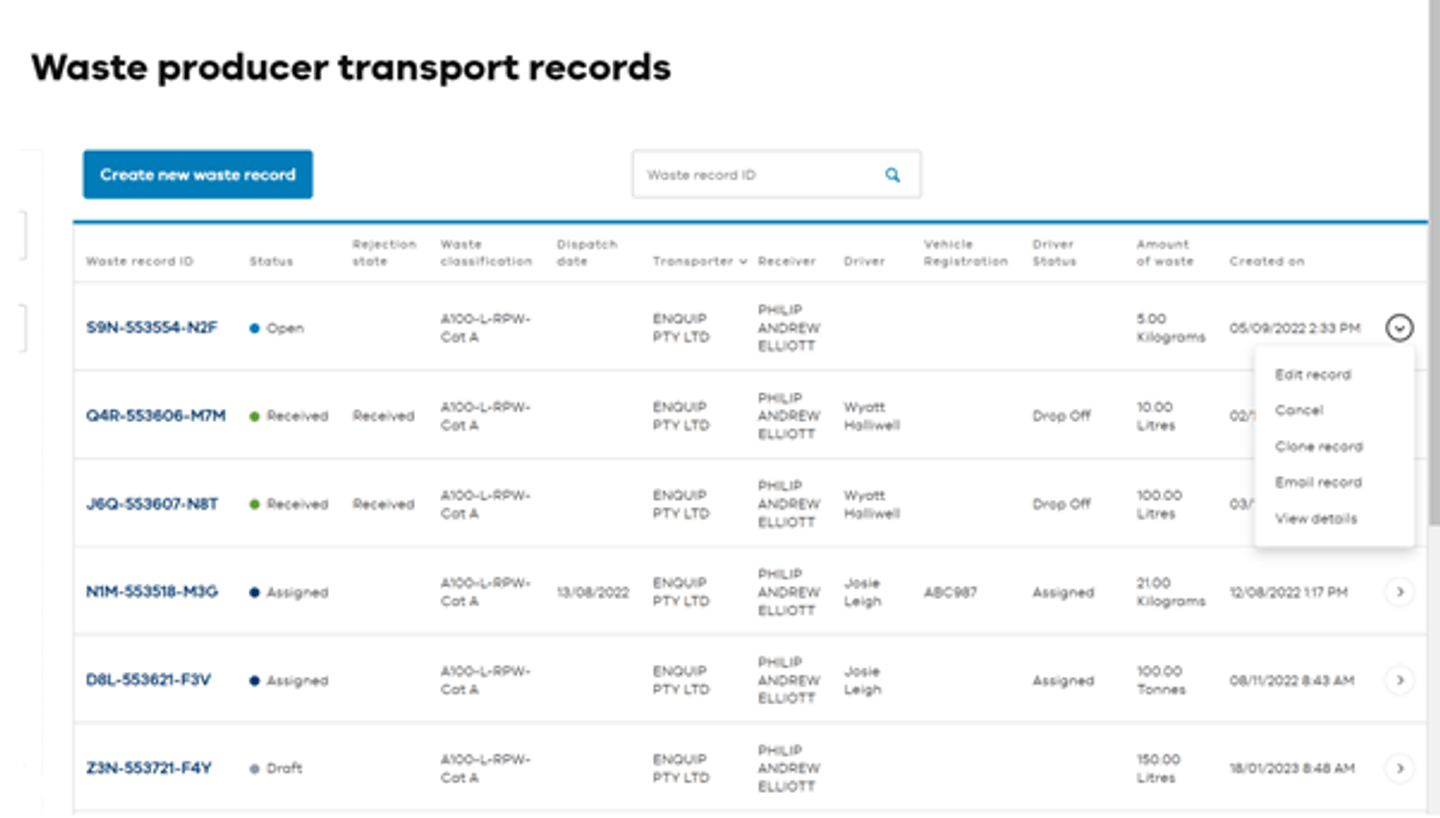Open the actions arrow for N1M-553518-M3G
Image resolution: width=1440 pixels, height=818 pixels.
(1399, 592)
